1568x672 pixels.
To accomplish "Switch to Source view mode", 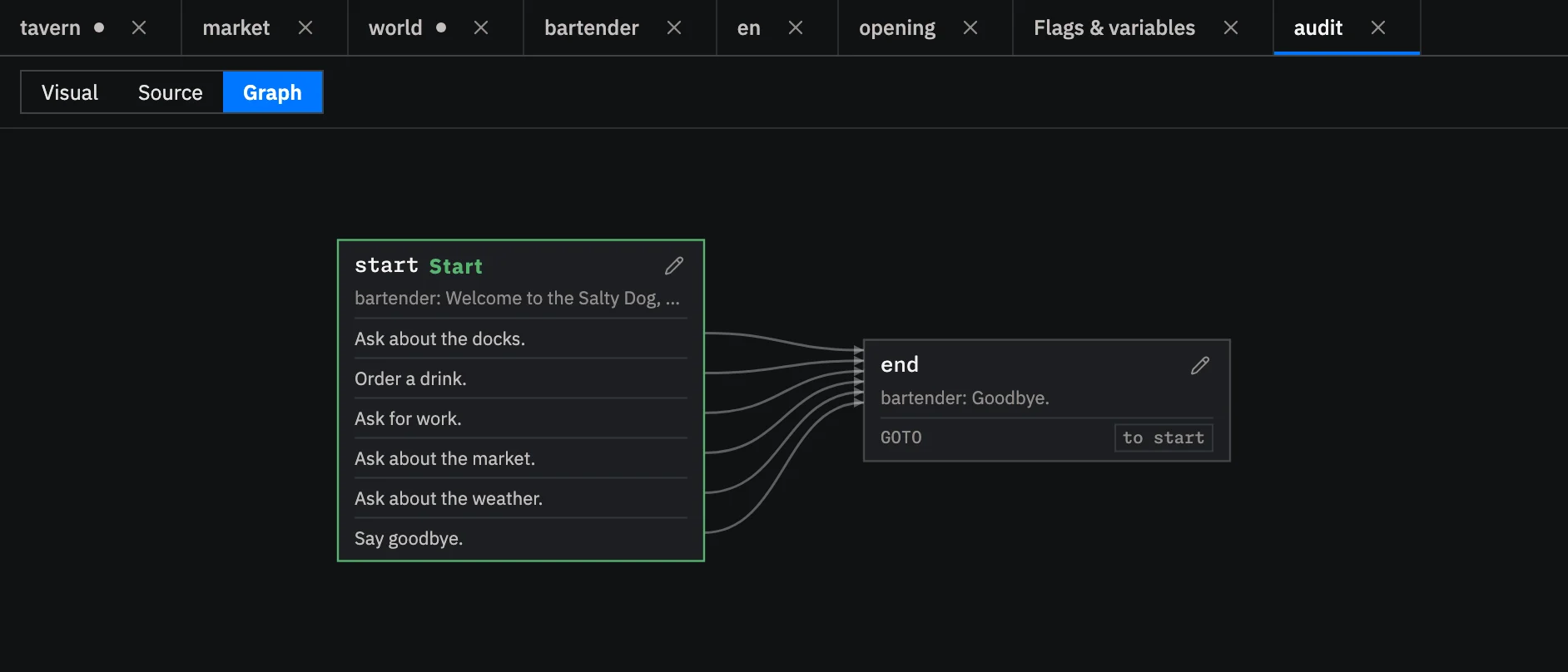I will click(x=171, y=92).
